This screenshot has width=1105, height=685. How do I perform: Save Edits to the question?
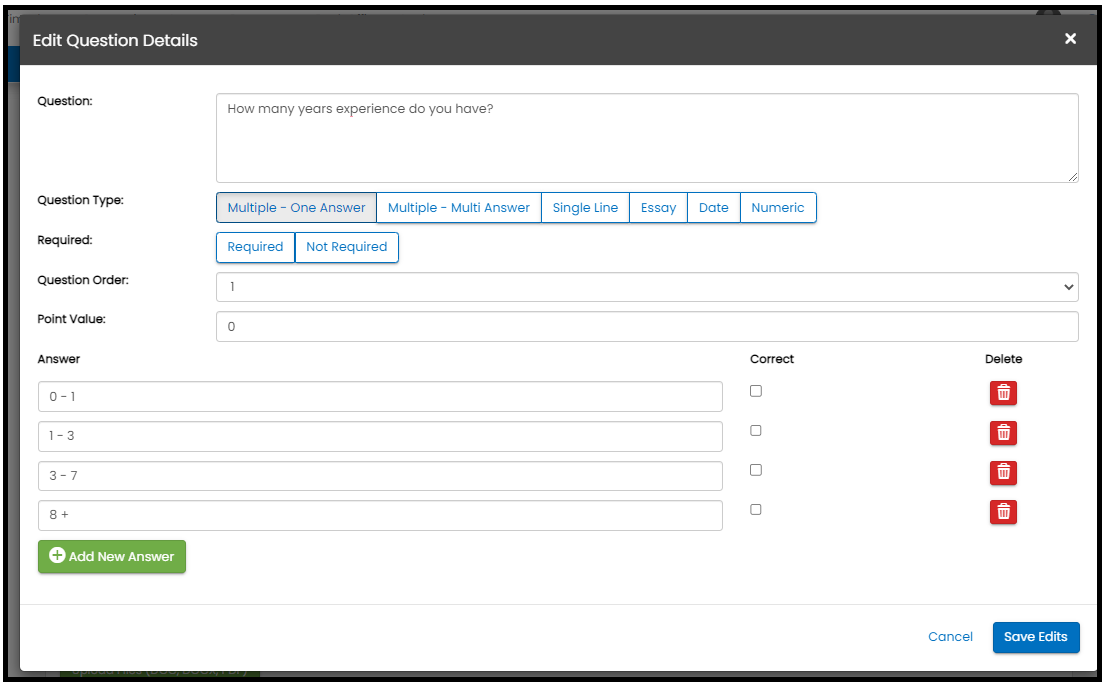pyautogui.click(x=1035, y=637)
